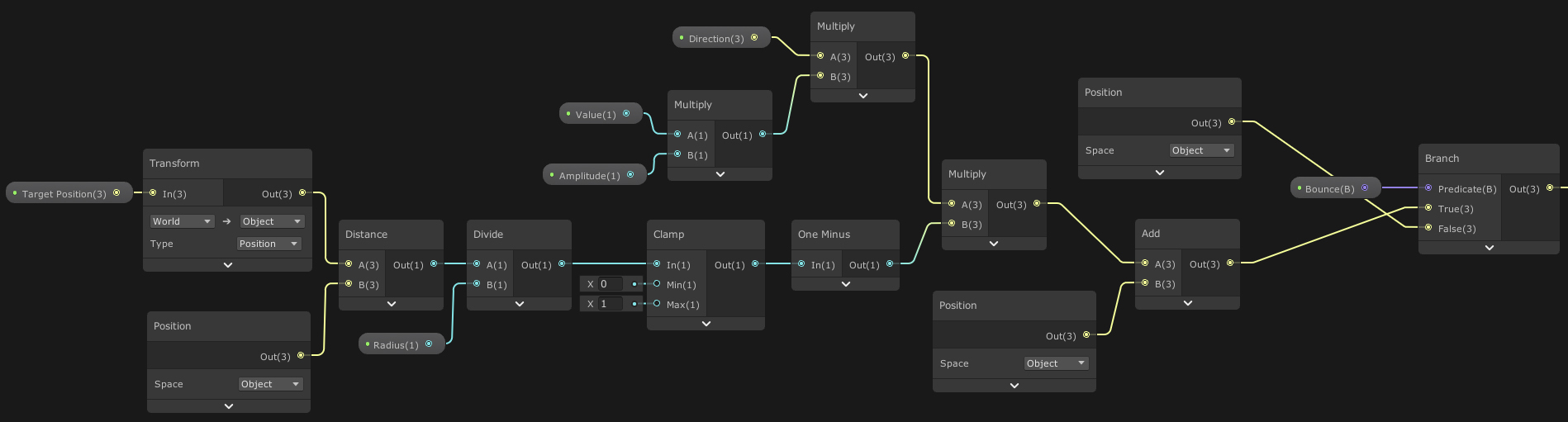This screenshot has width=1568, height=422.
Task: Click the Divide node's B(1) input port
Action: pos(477,284)
